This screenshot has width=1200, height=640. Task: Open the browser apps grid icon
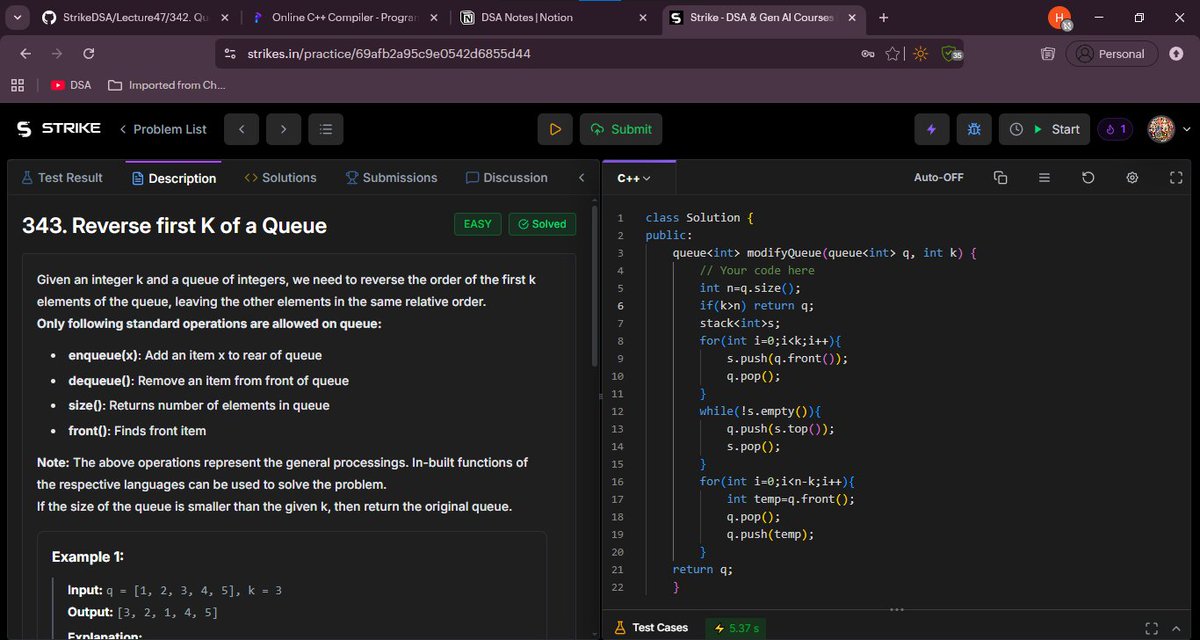click(x=17, y=85)
